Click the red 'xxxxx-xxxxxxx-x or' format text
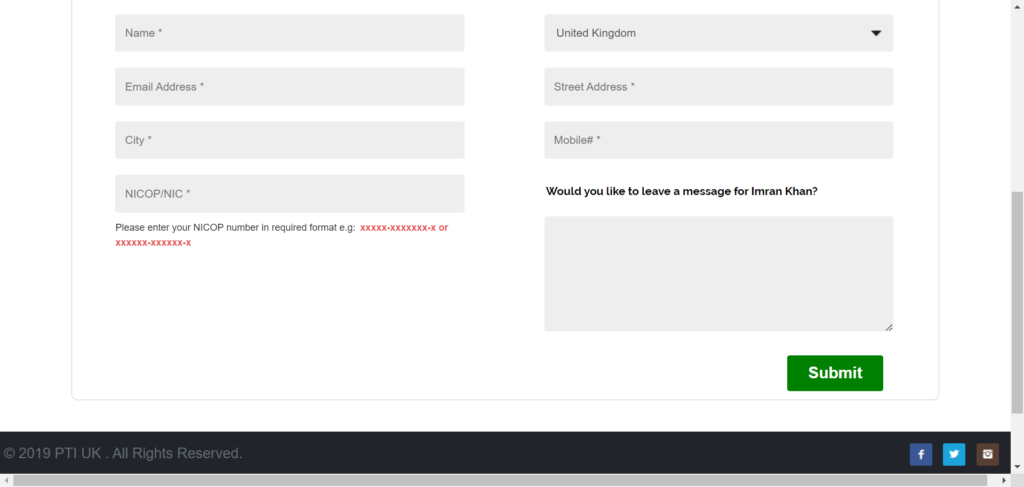This screenshot has height=487, width=1024. tap(404, 228)
